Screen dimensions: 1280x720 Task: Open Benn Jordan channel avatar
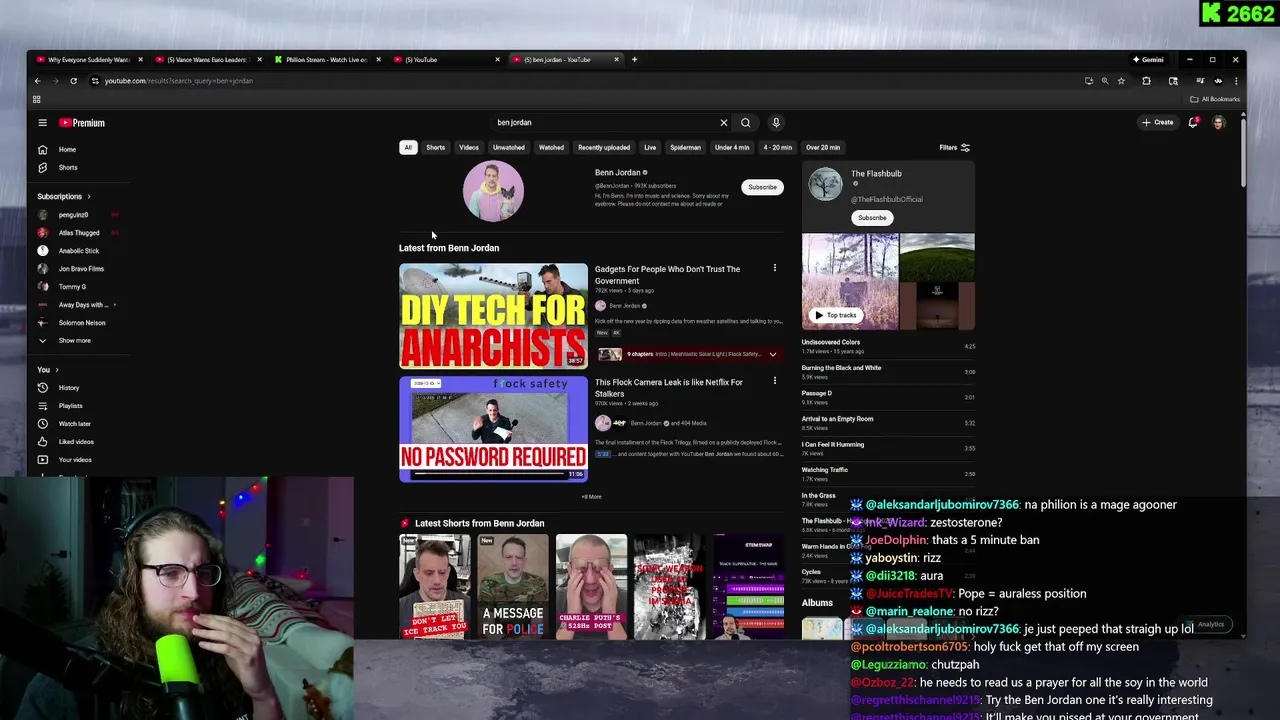pyautogui.click(x=493, y=191)
